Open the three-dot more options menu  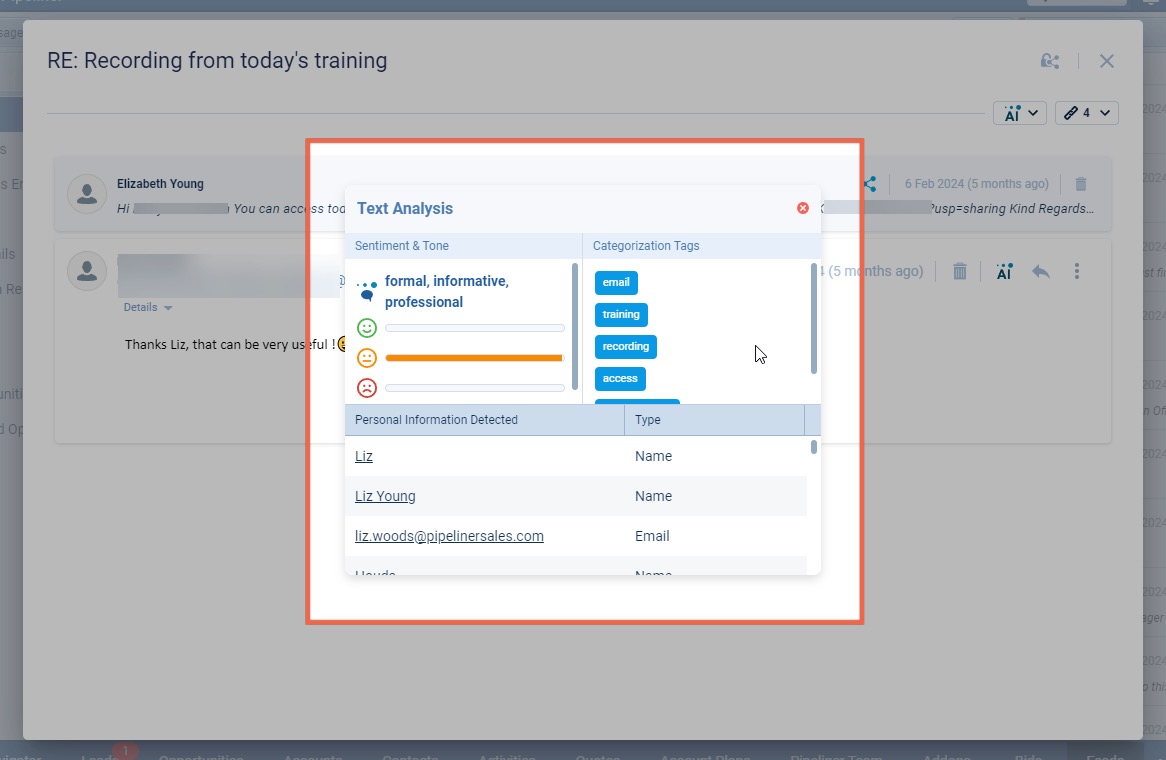click(x=1077, y=271)
